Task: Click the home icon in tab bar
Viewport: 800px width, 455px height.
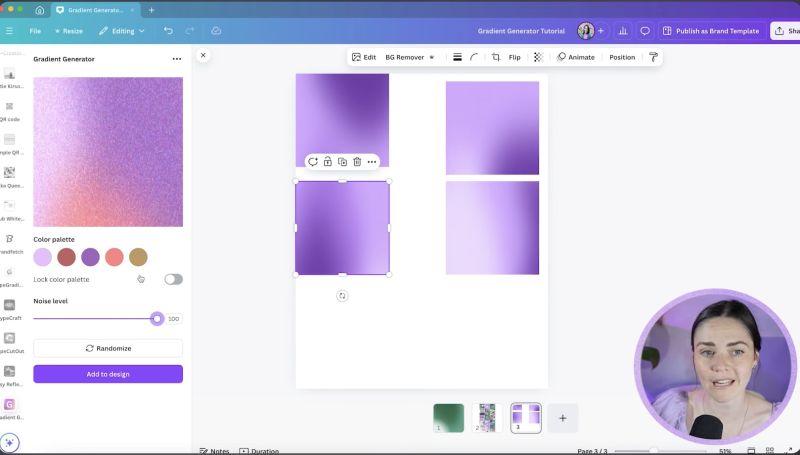Action: (x=40, y=10)
